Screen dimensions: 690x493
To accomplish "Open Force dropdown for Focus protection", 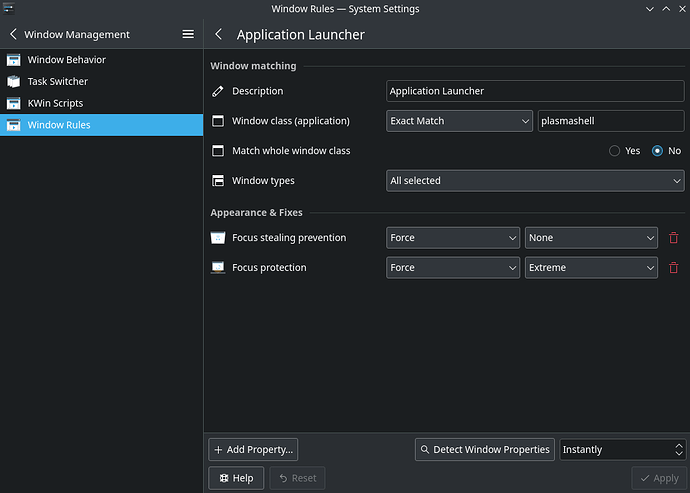I will coord(453,268).
